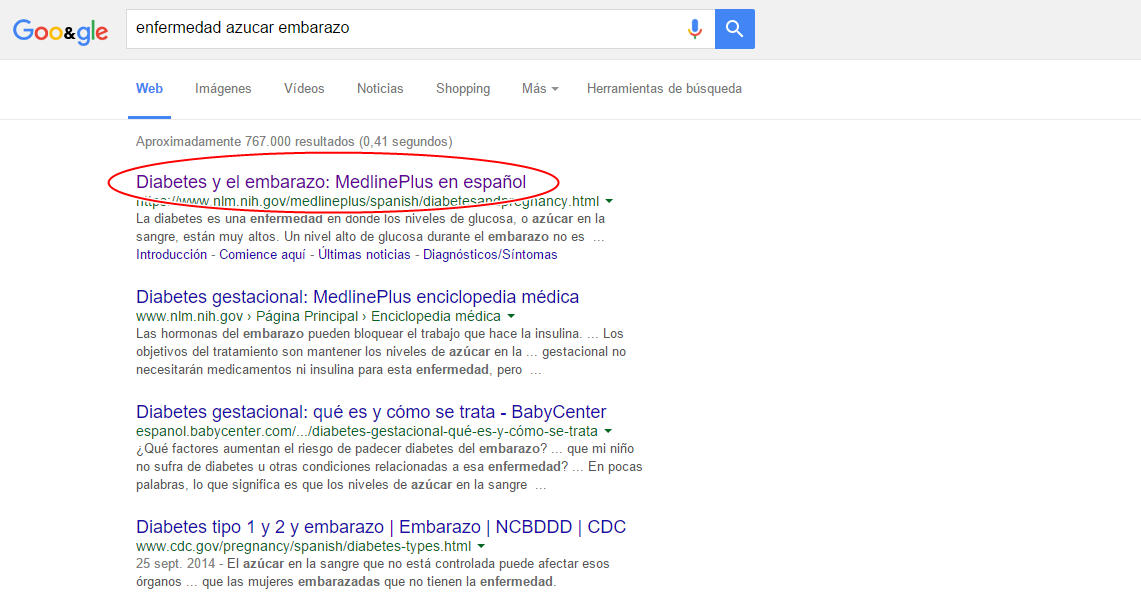
Task: Open the Shopping tab
Action: (x=463, y=89)
